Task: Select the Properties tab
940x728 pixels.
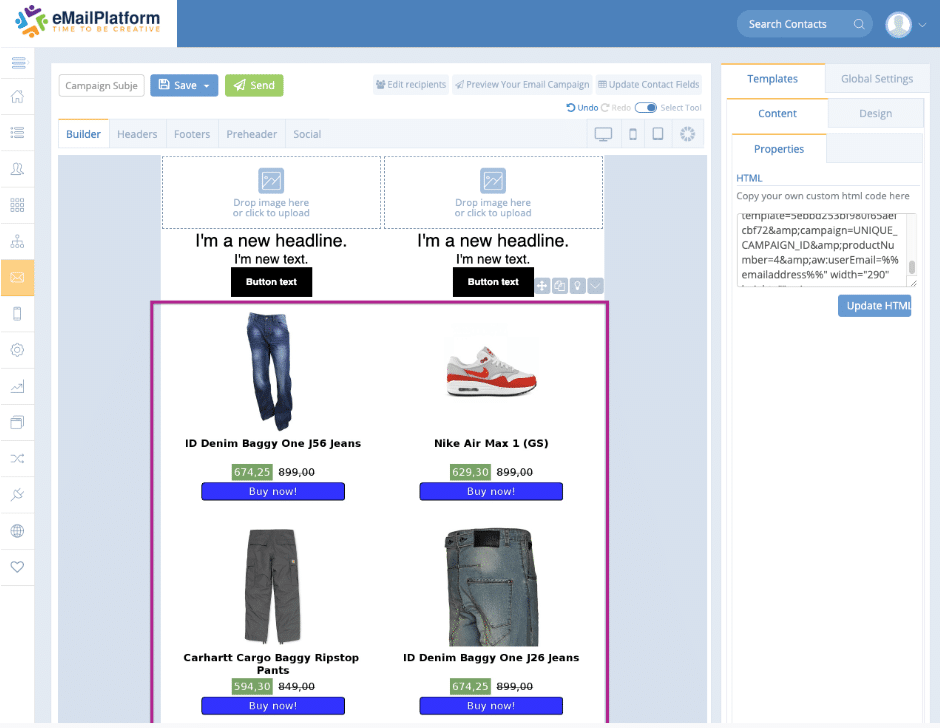Action: coord(779,149)
